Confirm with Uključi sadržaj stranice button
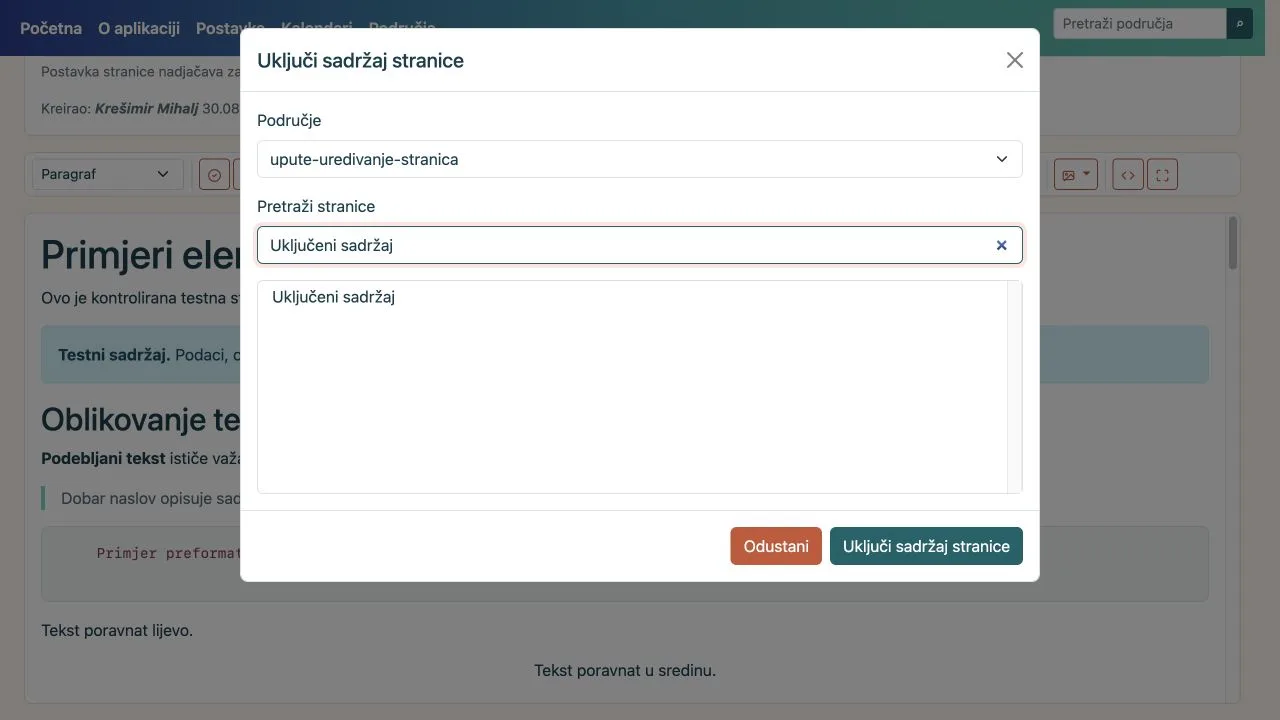This screenshot has height=720, width=1280. click(926, 546)
